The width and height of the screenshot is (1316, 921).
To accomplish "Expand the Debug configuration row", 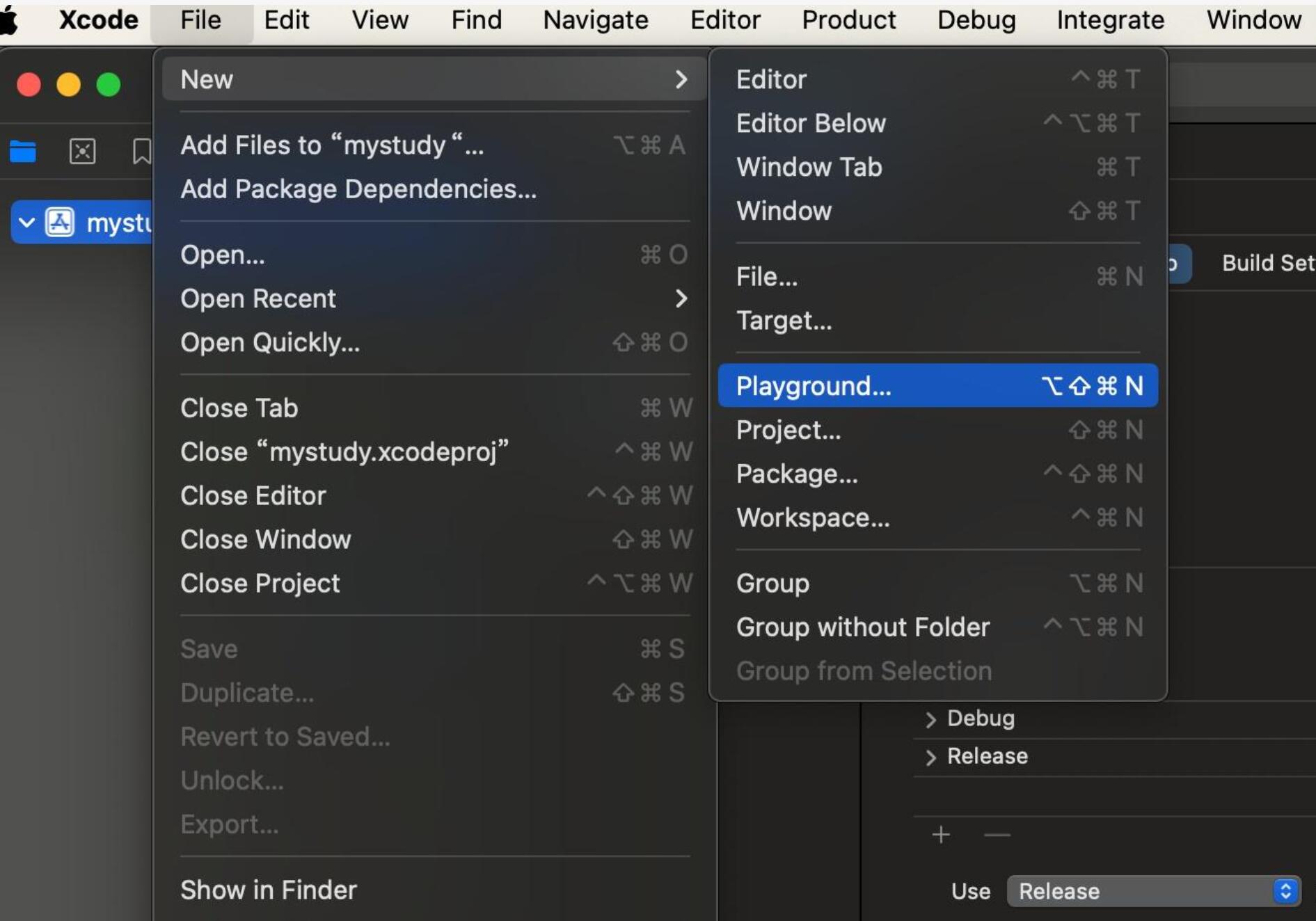I will [x=931, y=719].
